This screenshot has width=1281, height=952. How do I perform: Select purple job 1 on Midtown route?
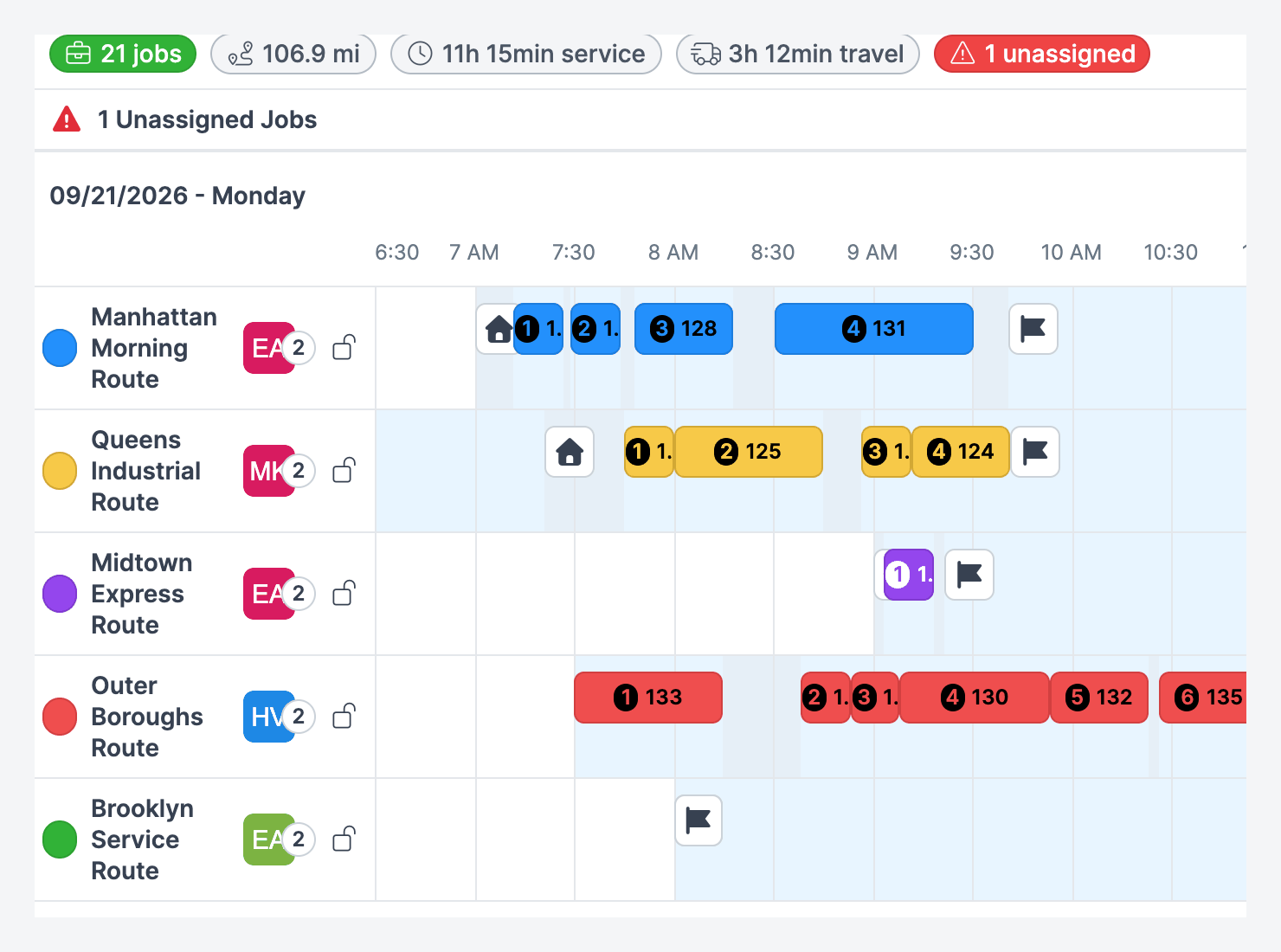tap(909, 575)
